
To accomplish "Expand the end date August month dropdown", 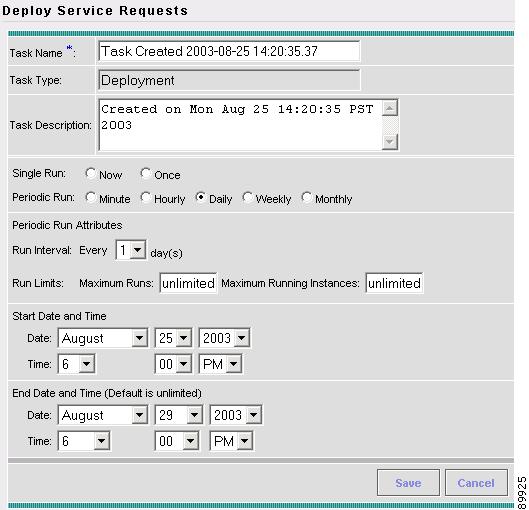I will pos(103,415).
